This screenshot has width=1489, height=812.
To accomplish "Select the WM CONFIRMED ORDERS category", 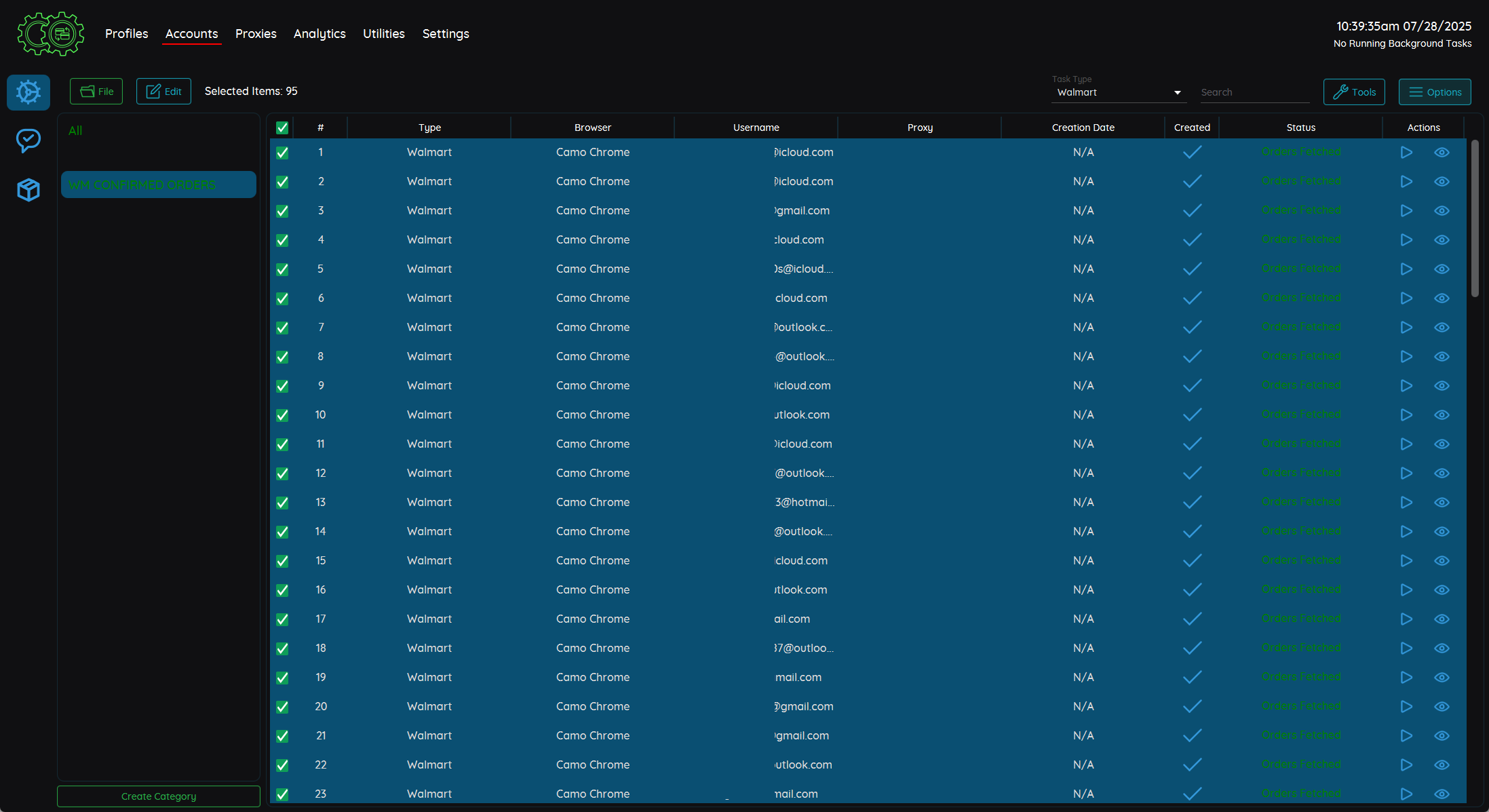I will (x=159, y=185).
